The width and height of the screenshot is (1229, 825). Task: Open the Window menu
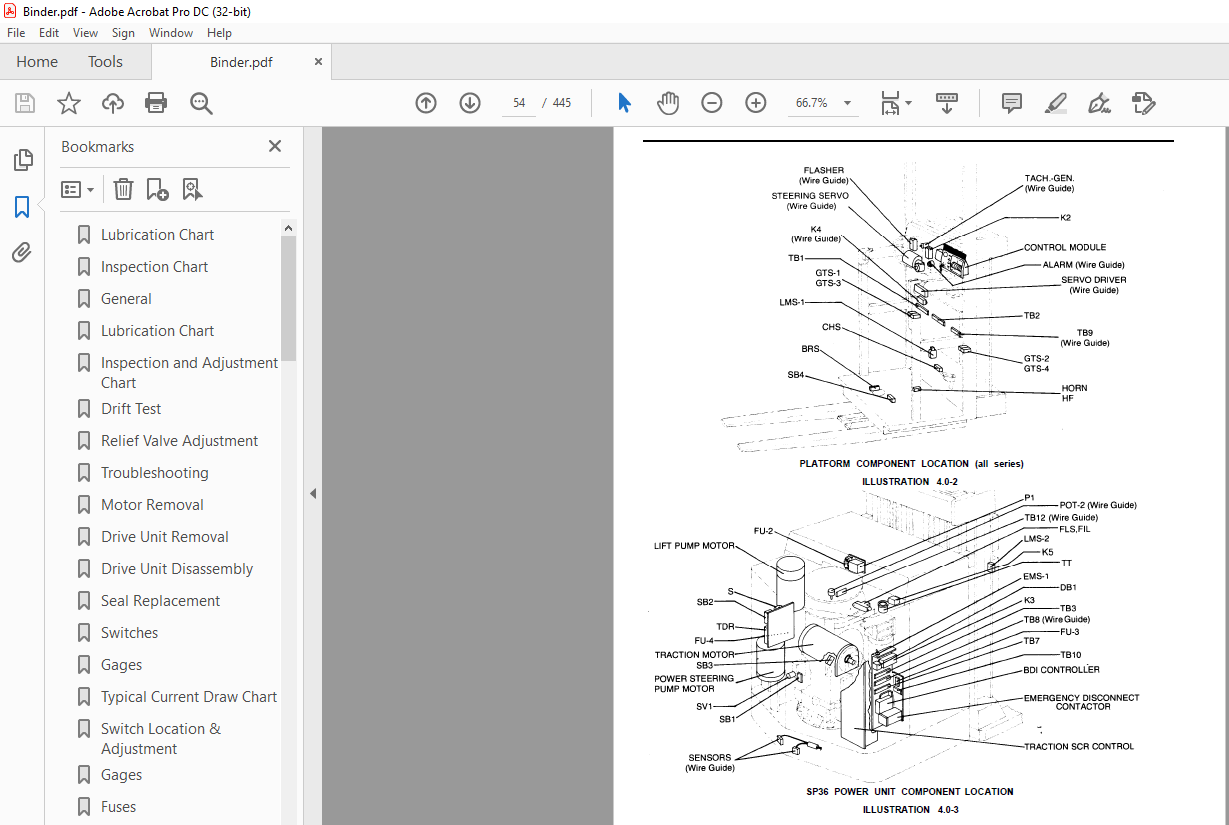pyautogui.click(x=171, y=33)
